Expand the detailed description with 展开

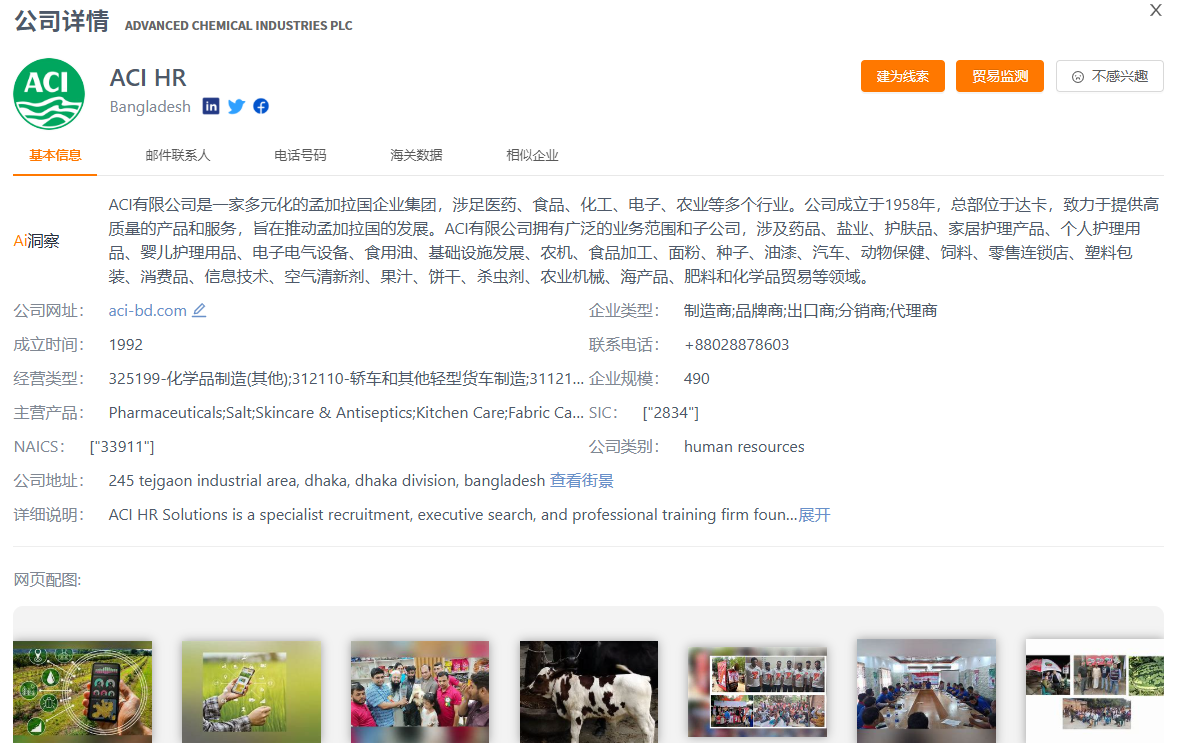(x=814, y=515)
